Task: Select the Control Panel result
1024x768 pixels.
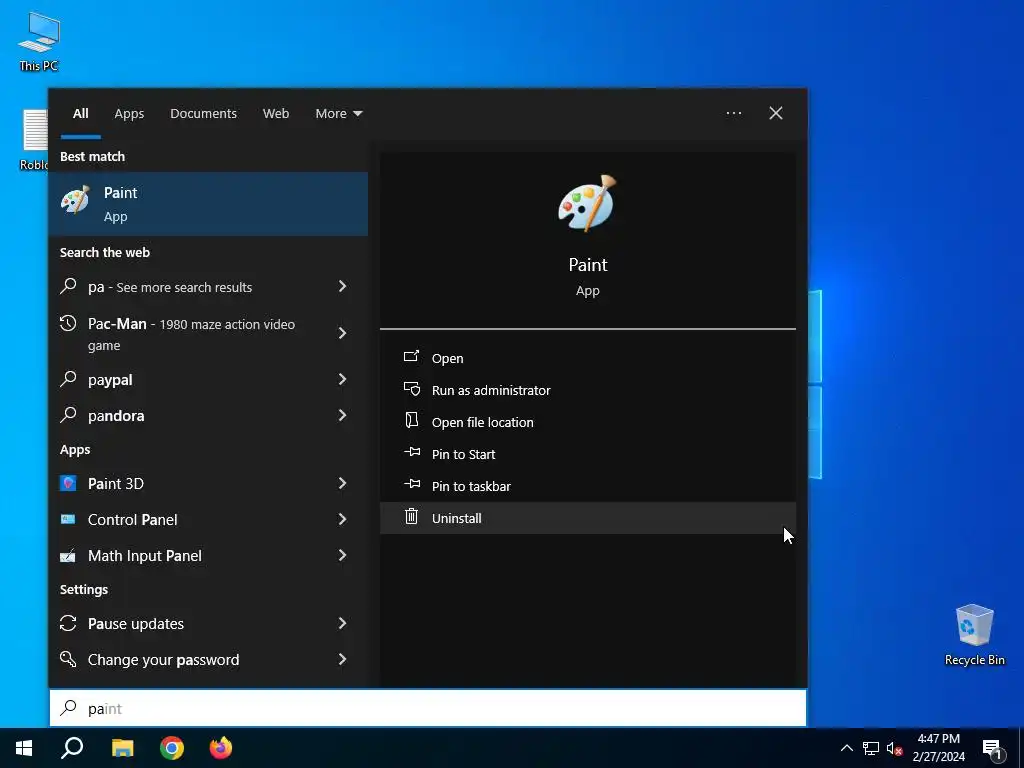Action: click(x=208, y=519)
